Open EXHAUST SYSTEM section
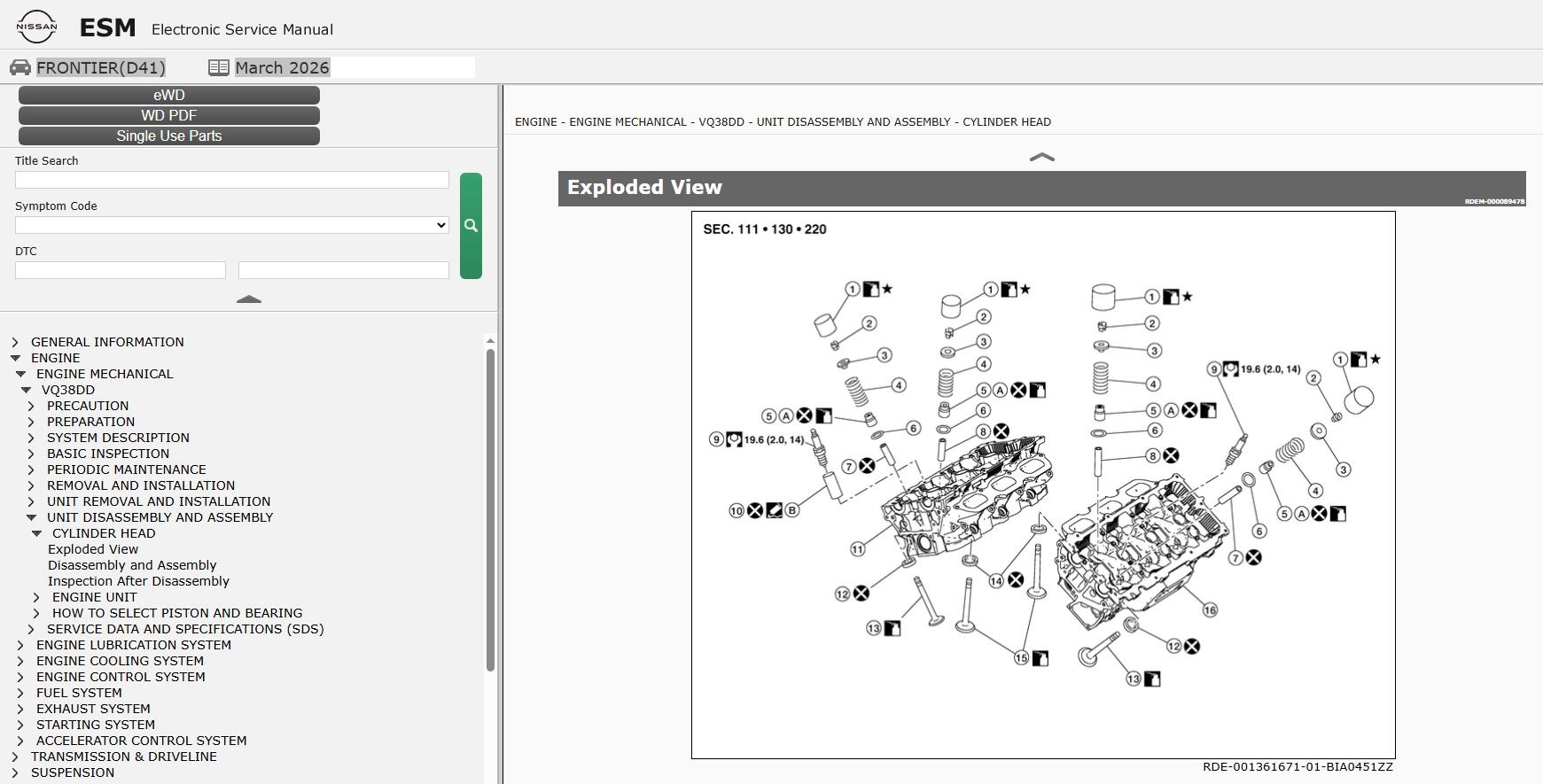This screenshot has width=1543, height=784. (93, 709)
